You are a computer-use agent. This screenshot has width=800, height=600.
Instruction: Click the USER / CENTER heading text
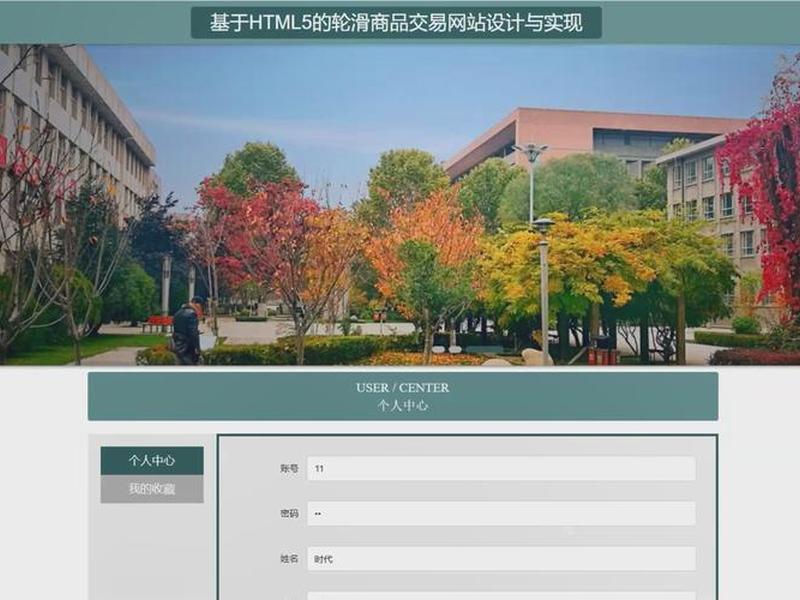point(403,388)
